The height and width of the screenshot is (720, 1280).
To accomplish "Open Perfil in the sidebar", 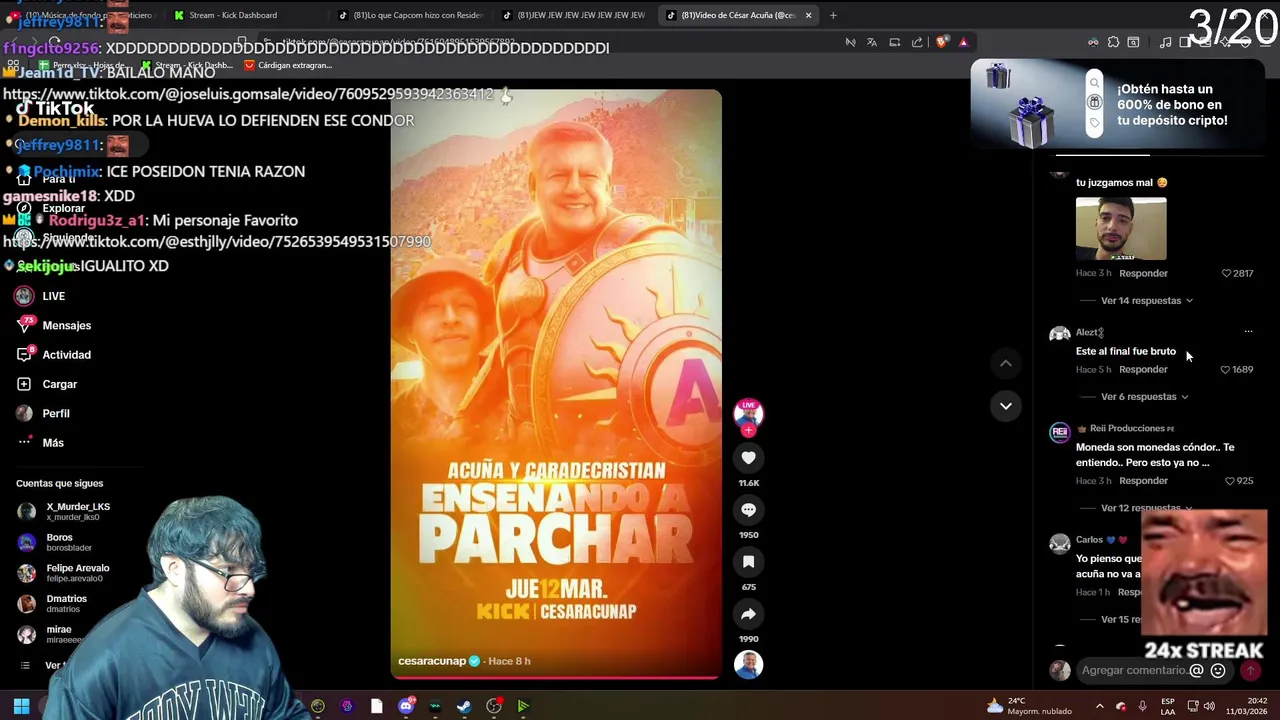I will (x=43, y=413).
